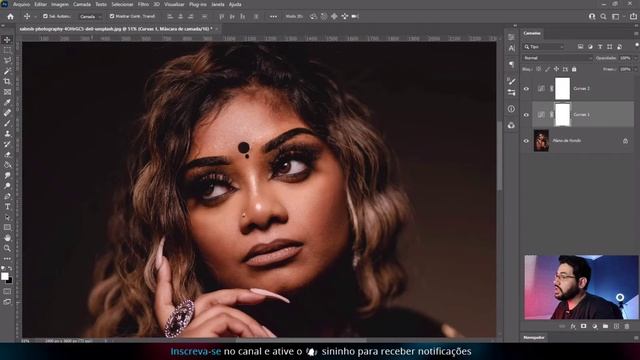Open the Layers panel options menu
Viewport: 640px width, 360px height.
[636, 33]
